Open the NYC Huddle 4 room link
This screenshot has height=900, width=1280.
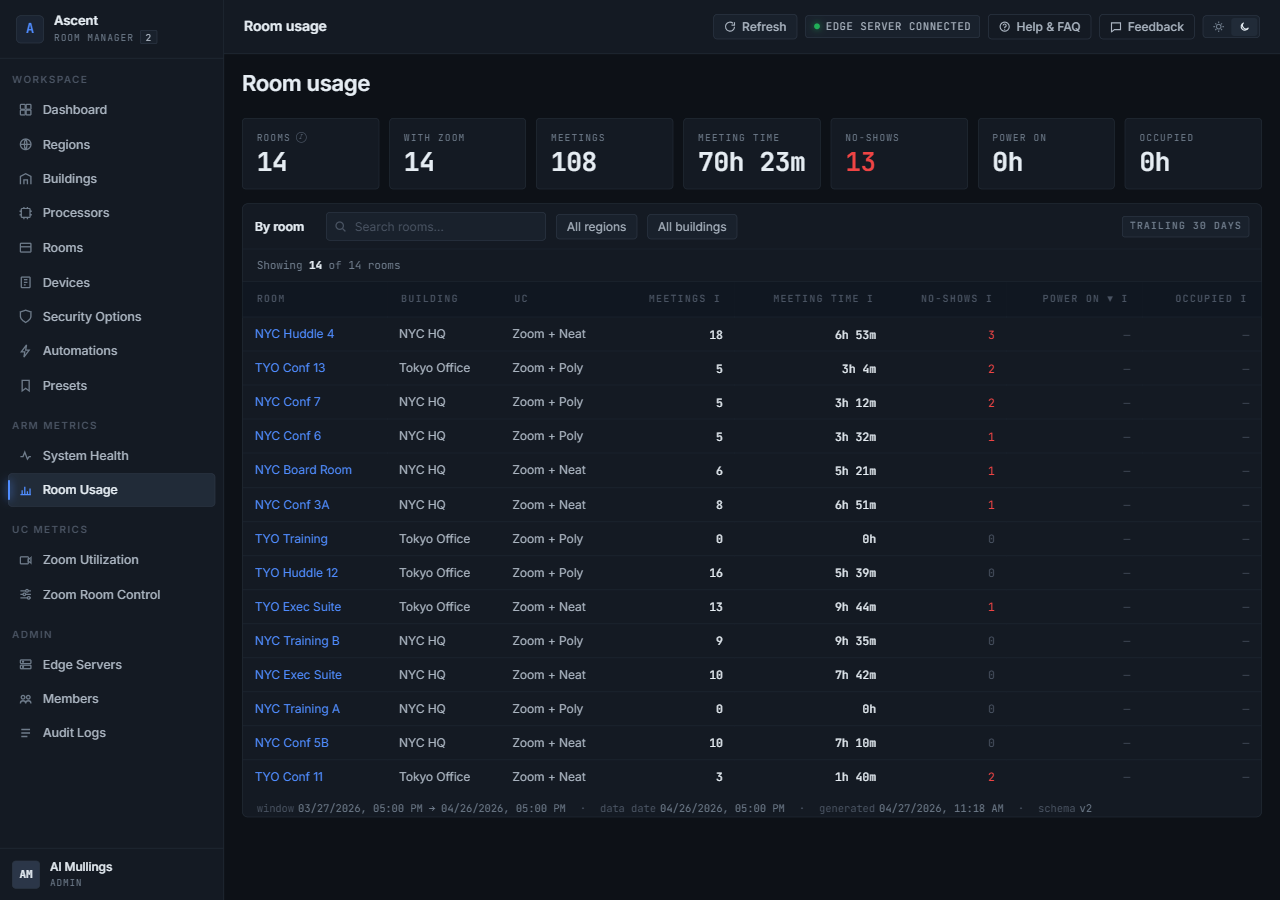coord(295,334)
